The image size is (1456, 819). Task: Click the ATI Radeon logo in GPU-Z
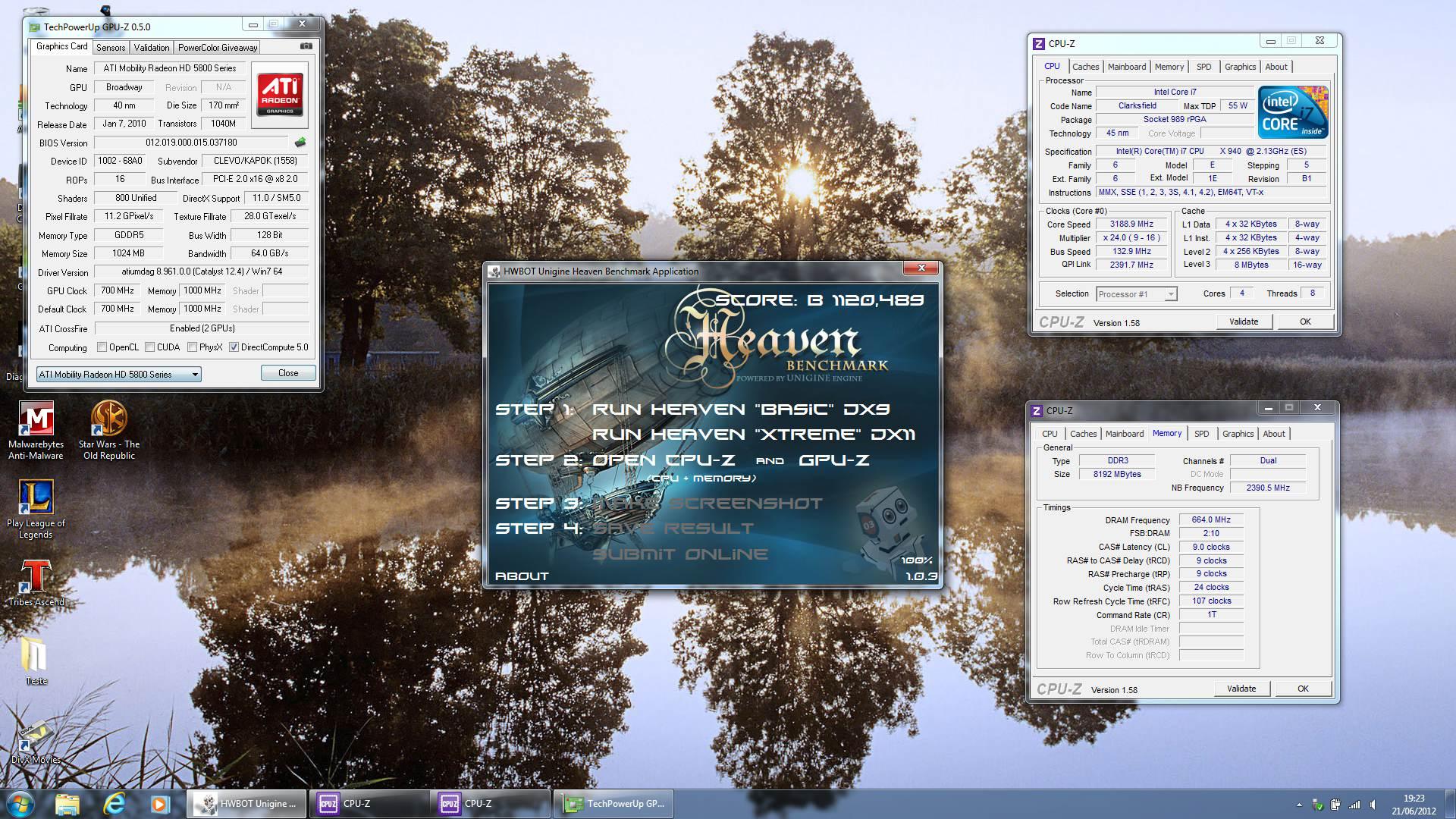tap(280, 94)
